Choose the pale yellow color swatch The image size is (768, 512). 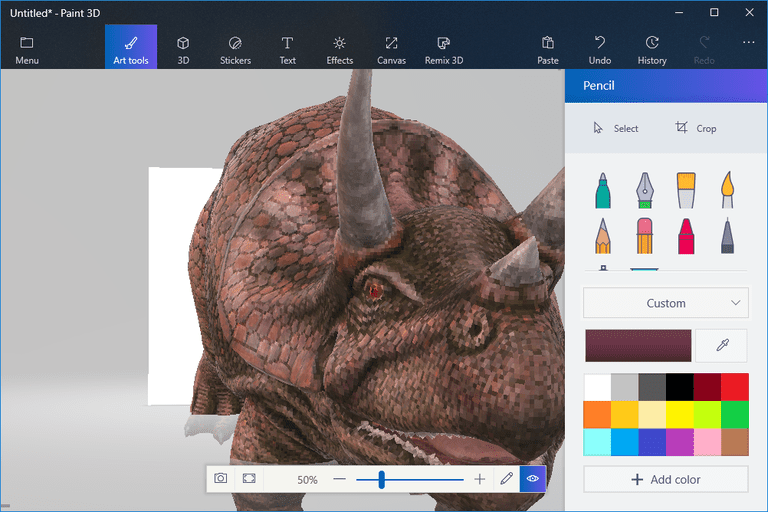coord(652,414)
